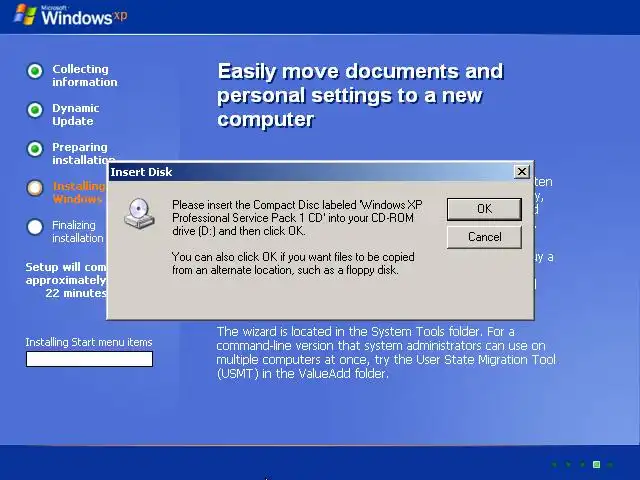Image resolution: width=640 pixels, height=480 pixels.
Task: Click the 'Finalizing installation' step label
Action: point(78,231)
